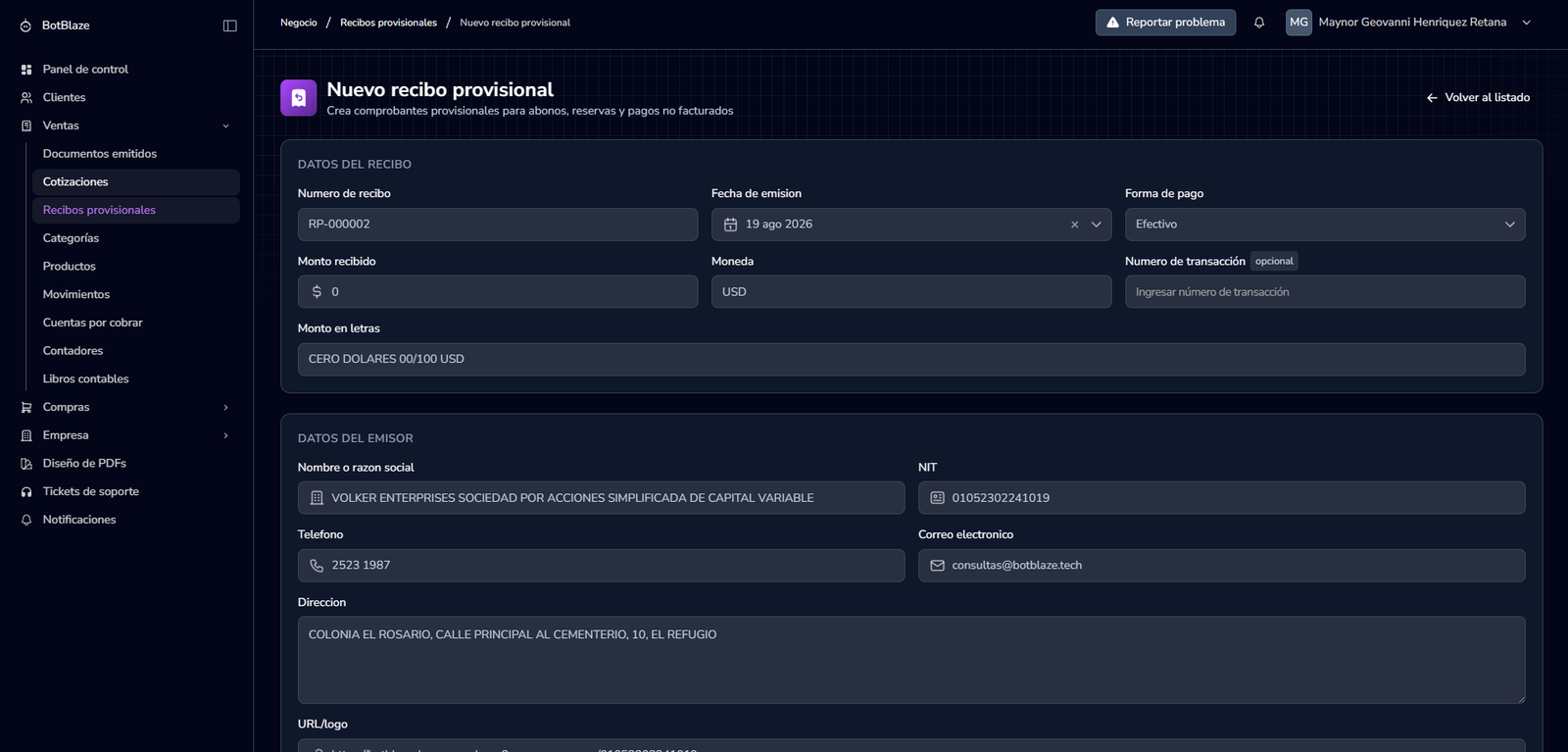Click the Empresa building icon
This screenshot has height=752, width=1568.
26,435
